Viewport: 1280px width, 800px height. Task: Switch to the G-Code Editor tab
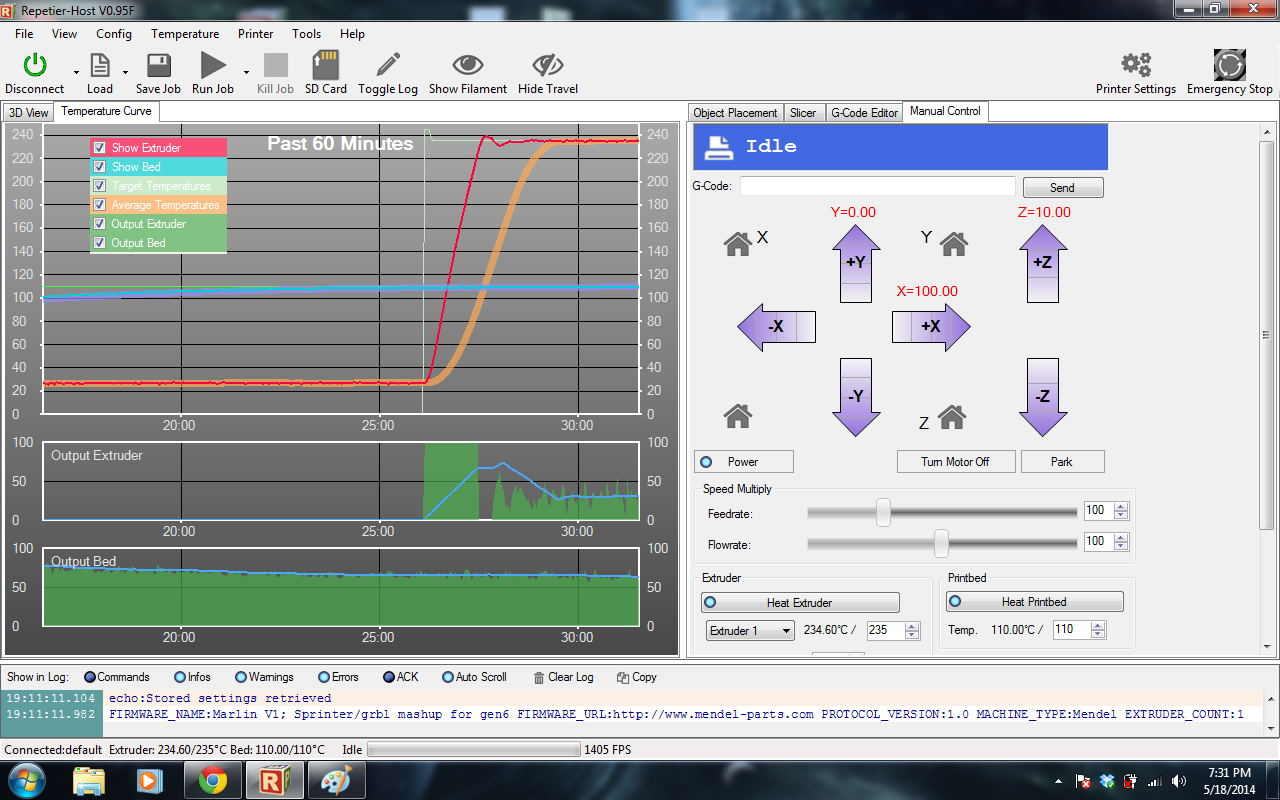[864, 113]
